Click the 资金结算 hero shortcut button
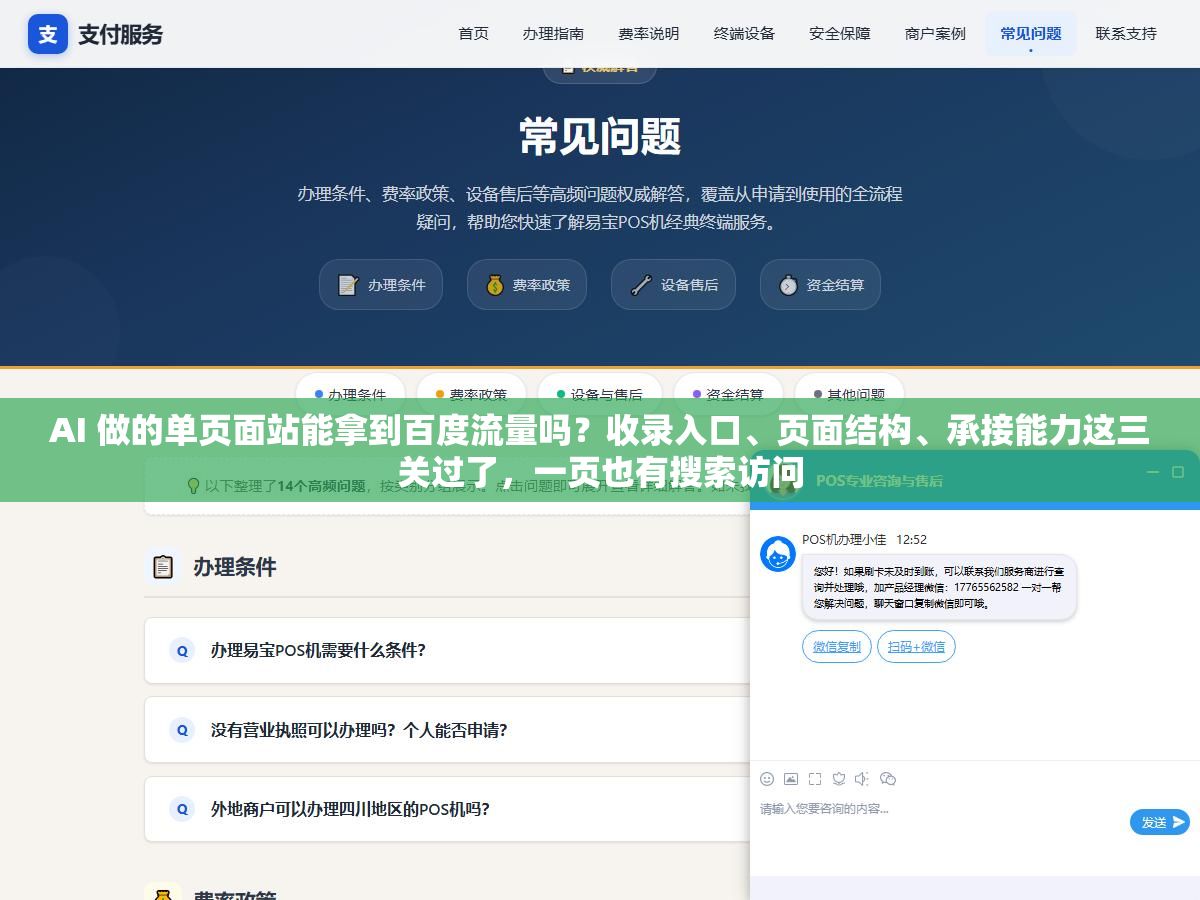This screenshot has height=900, width=1200. 820,285
